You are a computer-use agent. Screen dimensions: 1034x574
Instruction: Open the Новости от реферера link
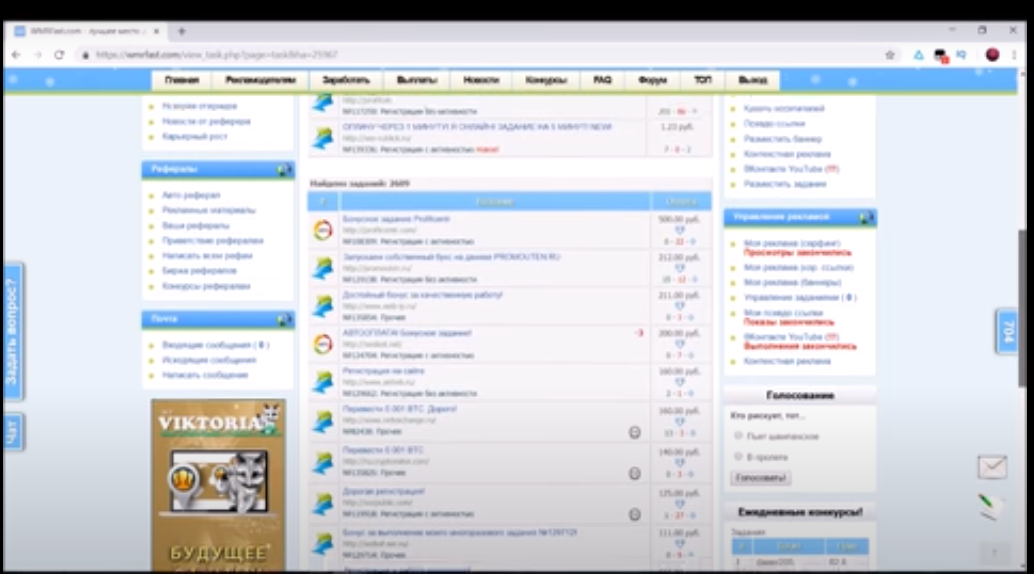coord(206,121)
